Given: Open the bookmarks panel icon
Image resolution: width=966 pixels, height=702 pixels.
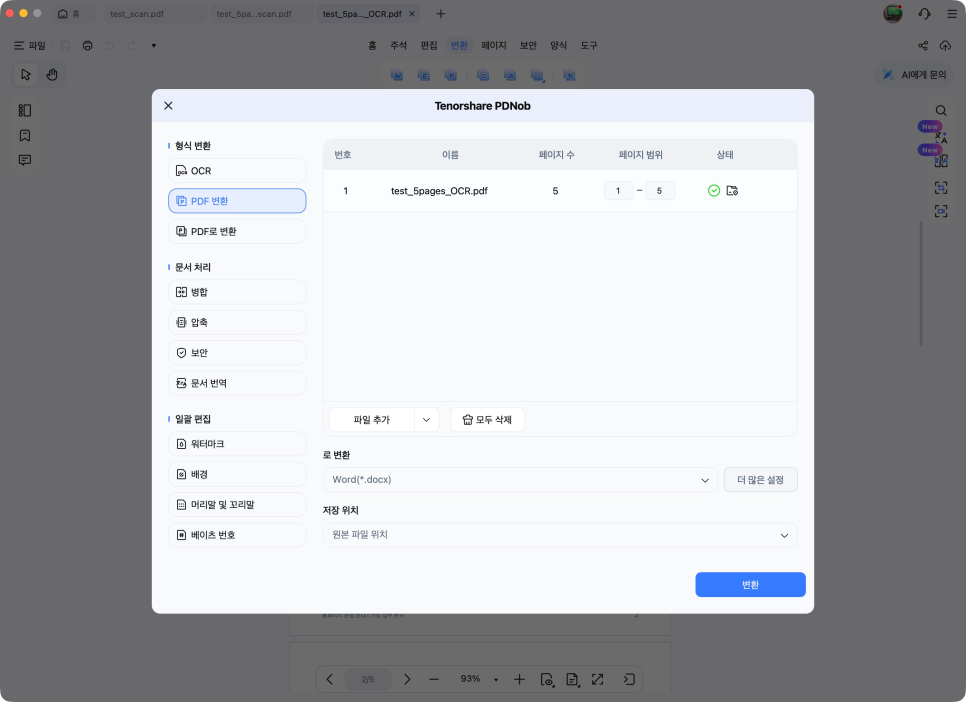Looking at the screenshot, I should click(x=25, y=135).
